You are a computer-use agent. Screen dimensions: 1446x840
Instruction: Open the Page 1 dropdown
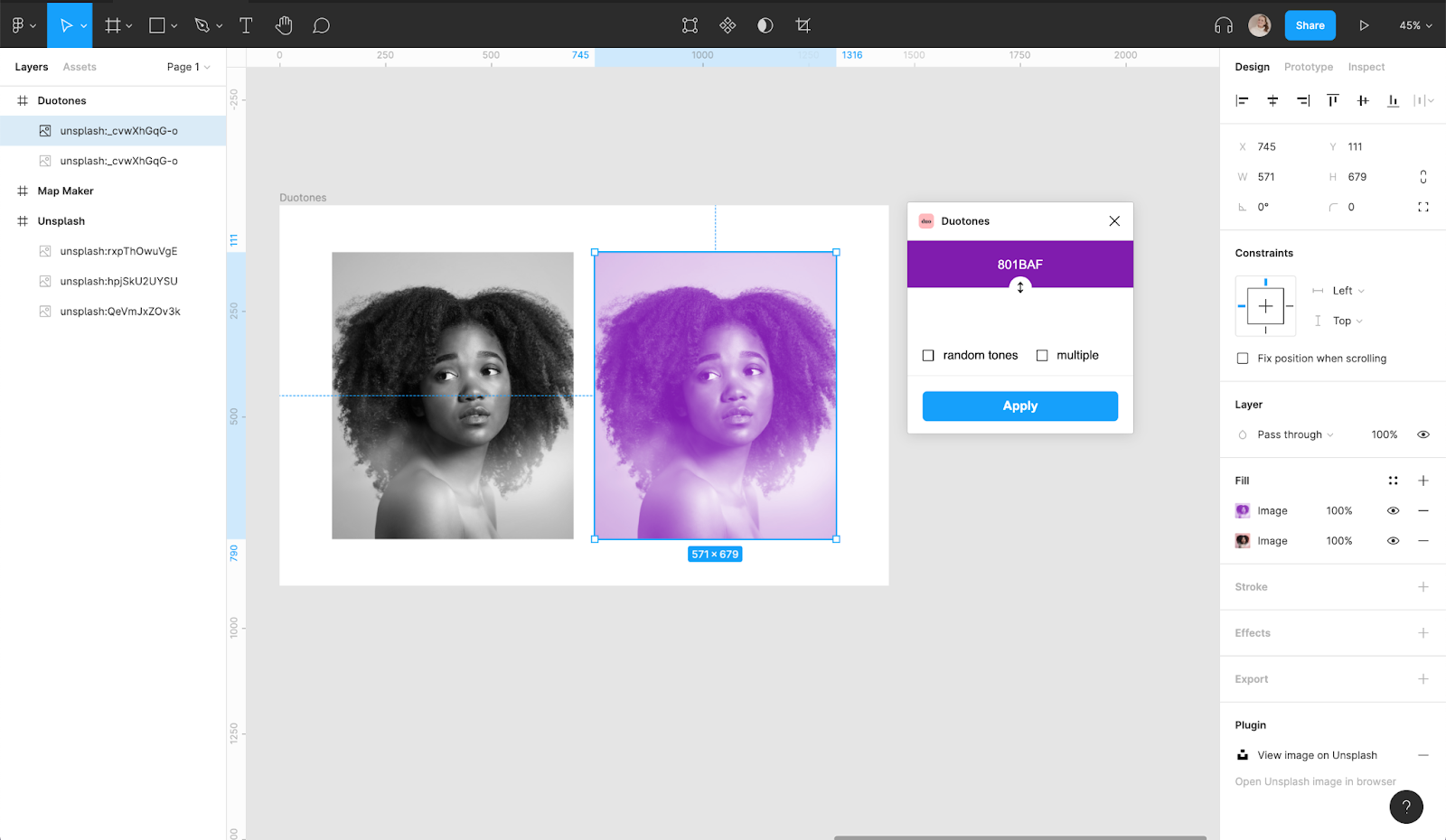[188, 67]
